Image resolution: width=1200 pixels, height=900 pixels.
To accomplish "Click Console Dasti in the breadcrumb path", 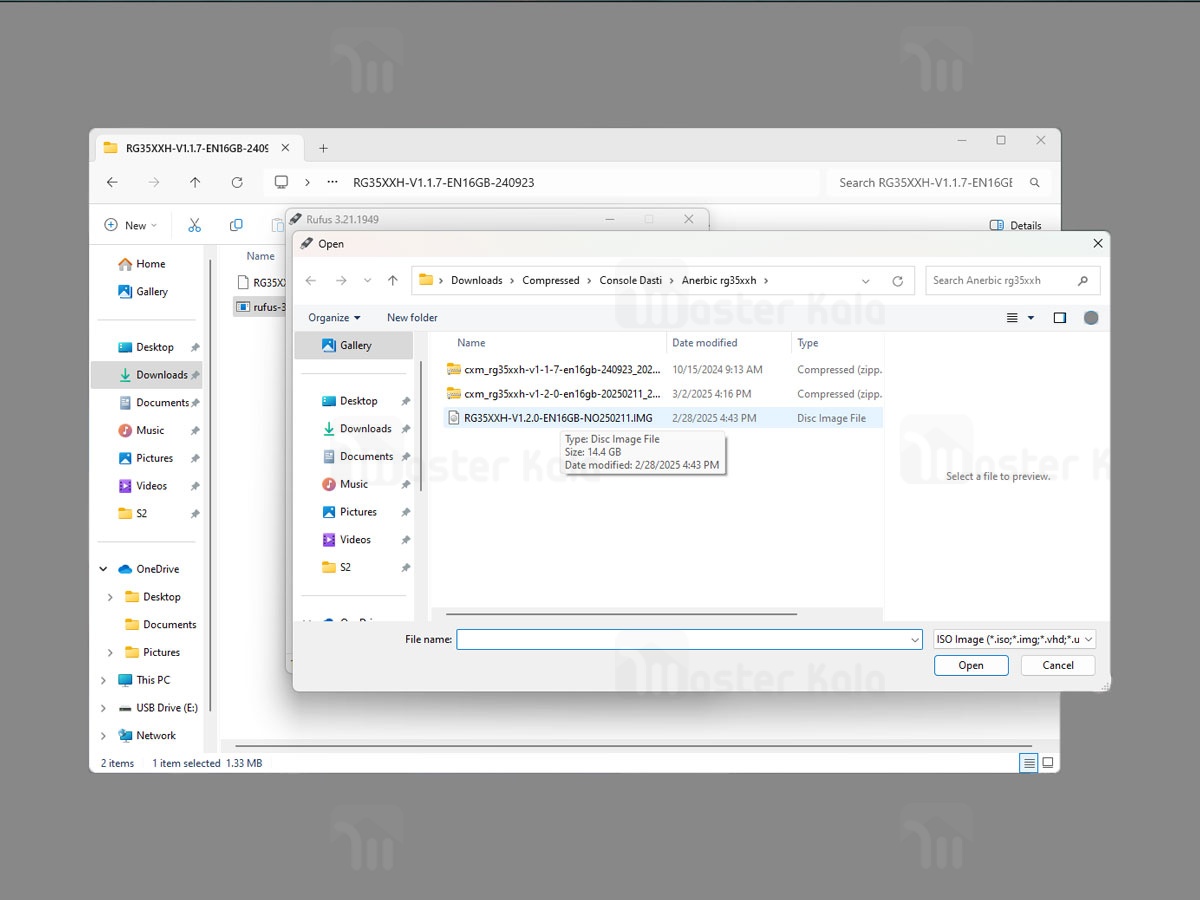I will [631, 281].
